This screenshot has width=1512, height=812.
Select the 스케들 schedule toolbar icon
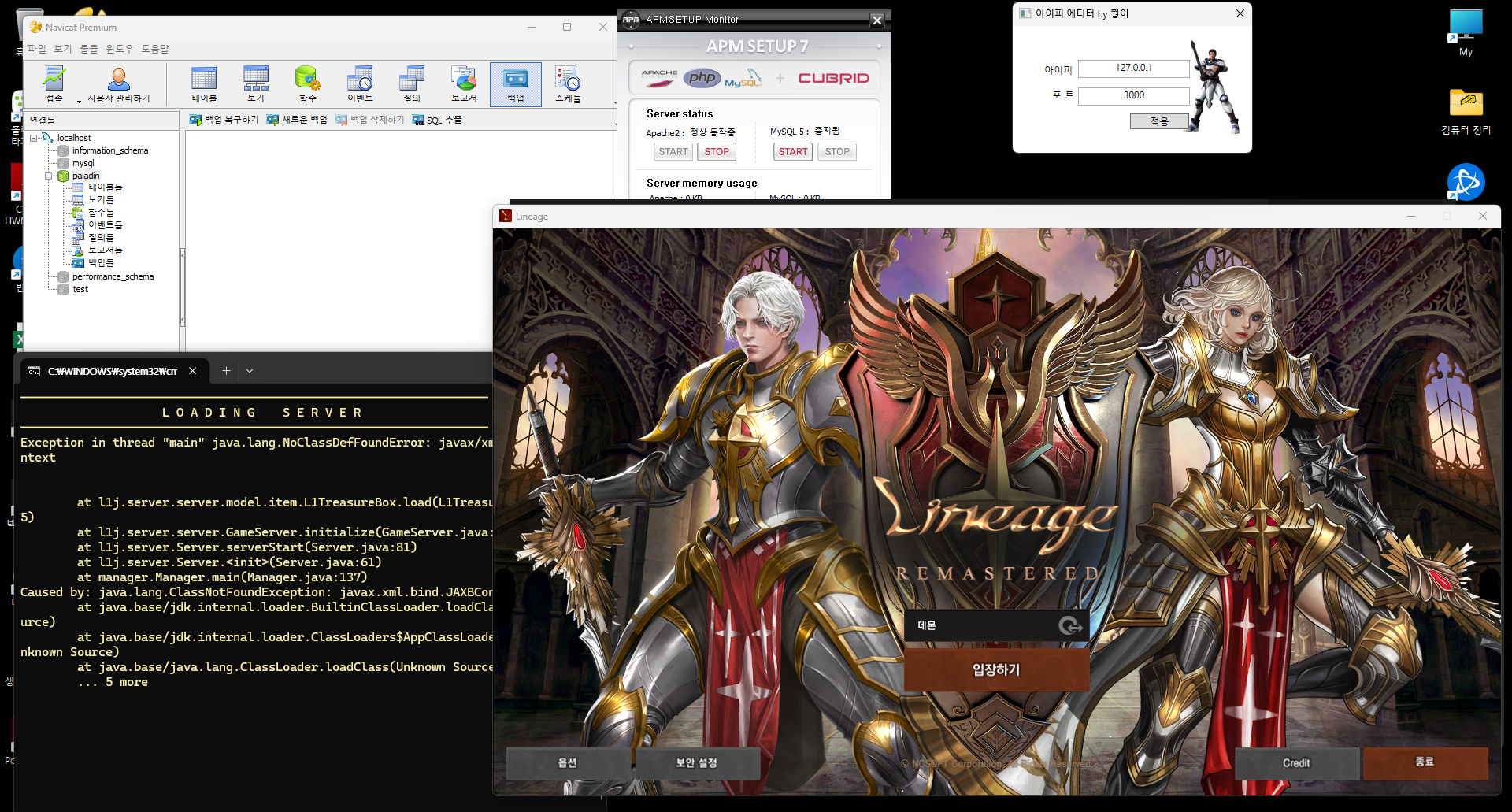tap(568, 84)
